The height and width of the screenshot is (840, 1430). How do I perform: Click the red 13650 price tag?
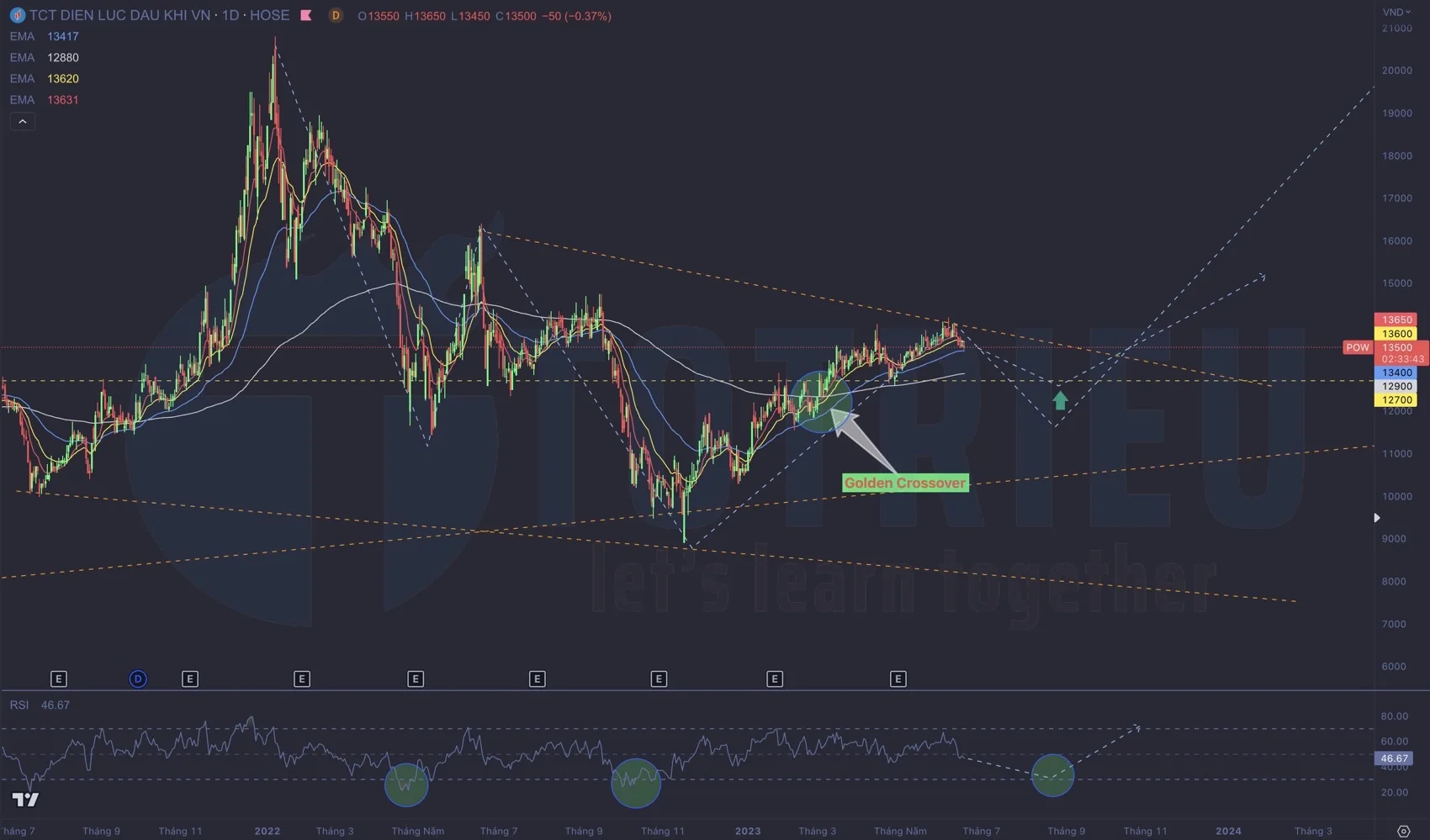point(1397,320)
